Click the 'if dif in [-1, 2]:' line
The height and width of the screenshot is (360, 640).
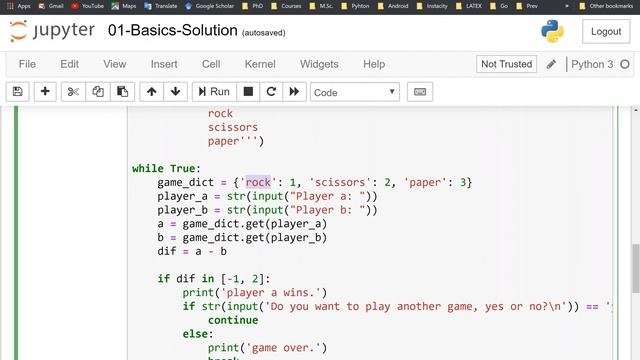click(x=214, y=279)
